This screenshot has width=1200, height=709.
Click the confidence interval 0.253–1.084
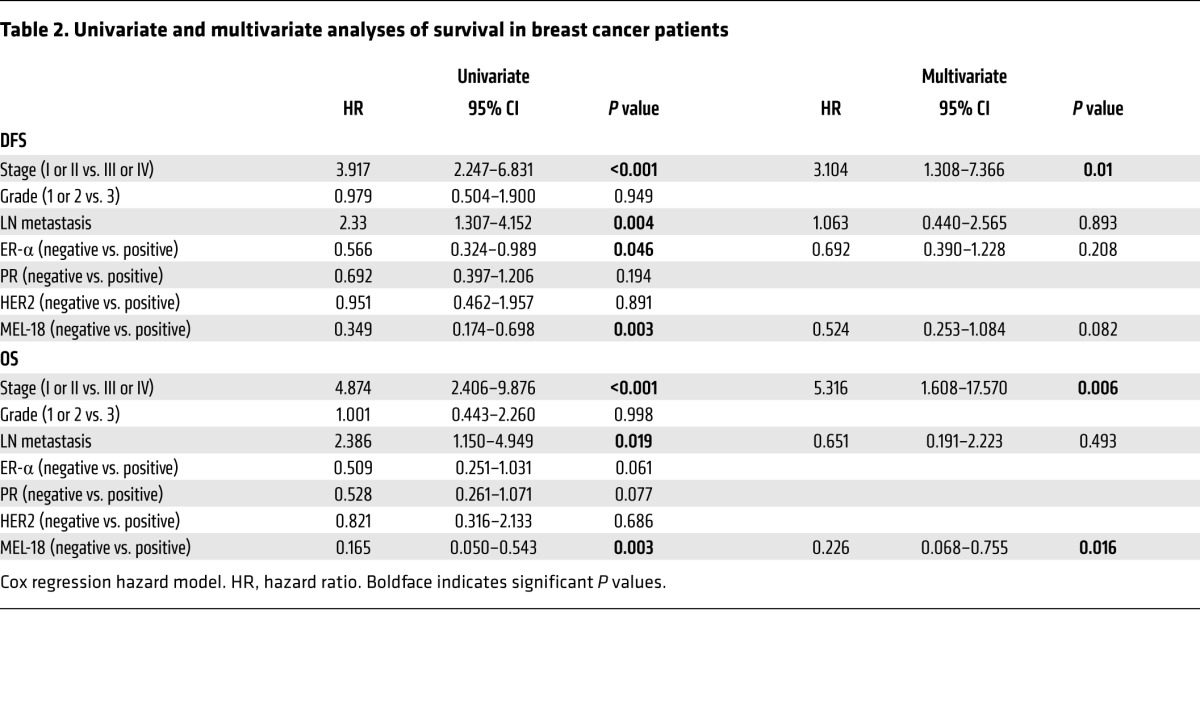(963, 328)
